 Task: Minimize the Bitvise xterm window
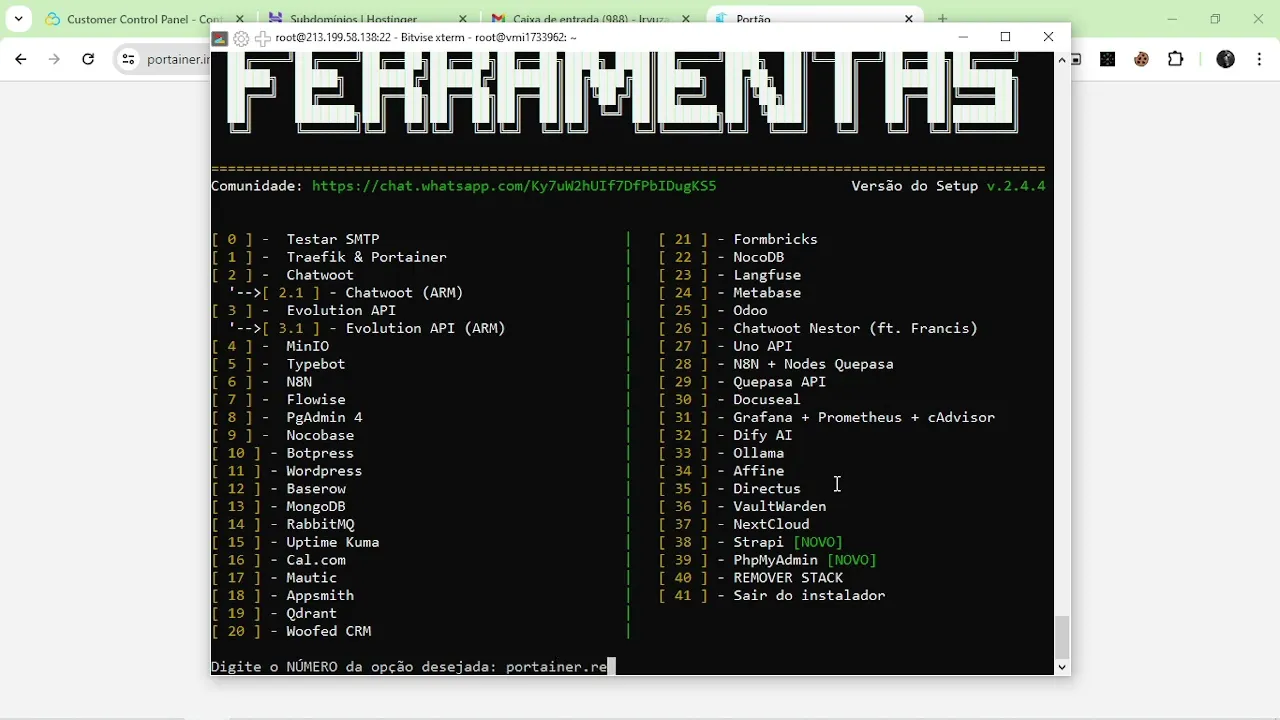[963, 37]
